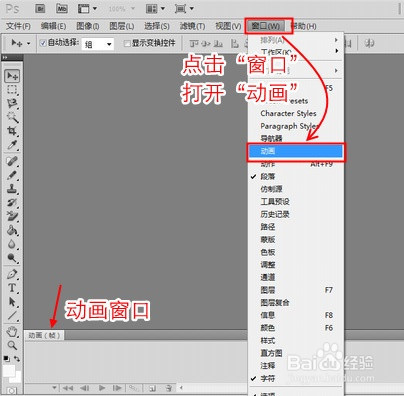Select the Healing Brush tool
The image size is (404, 396).
(x=12, y=161)
